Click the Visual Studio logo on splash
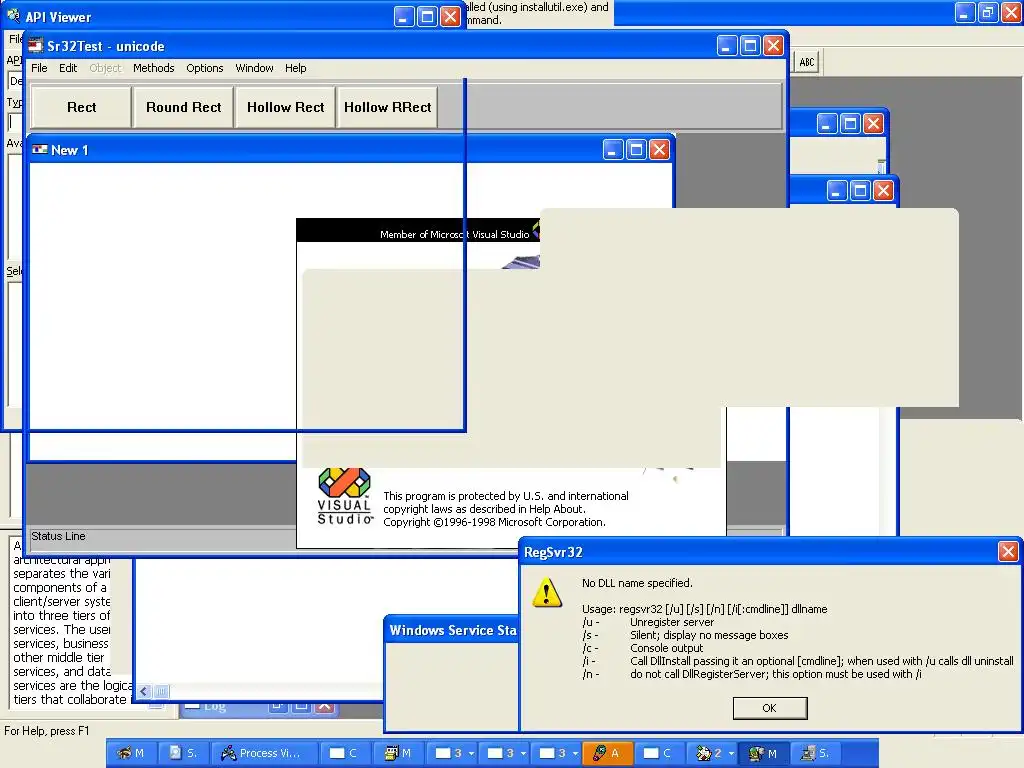1024x768 pixels. (345, 496)
